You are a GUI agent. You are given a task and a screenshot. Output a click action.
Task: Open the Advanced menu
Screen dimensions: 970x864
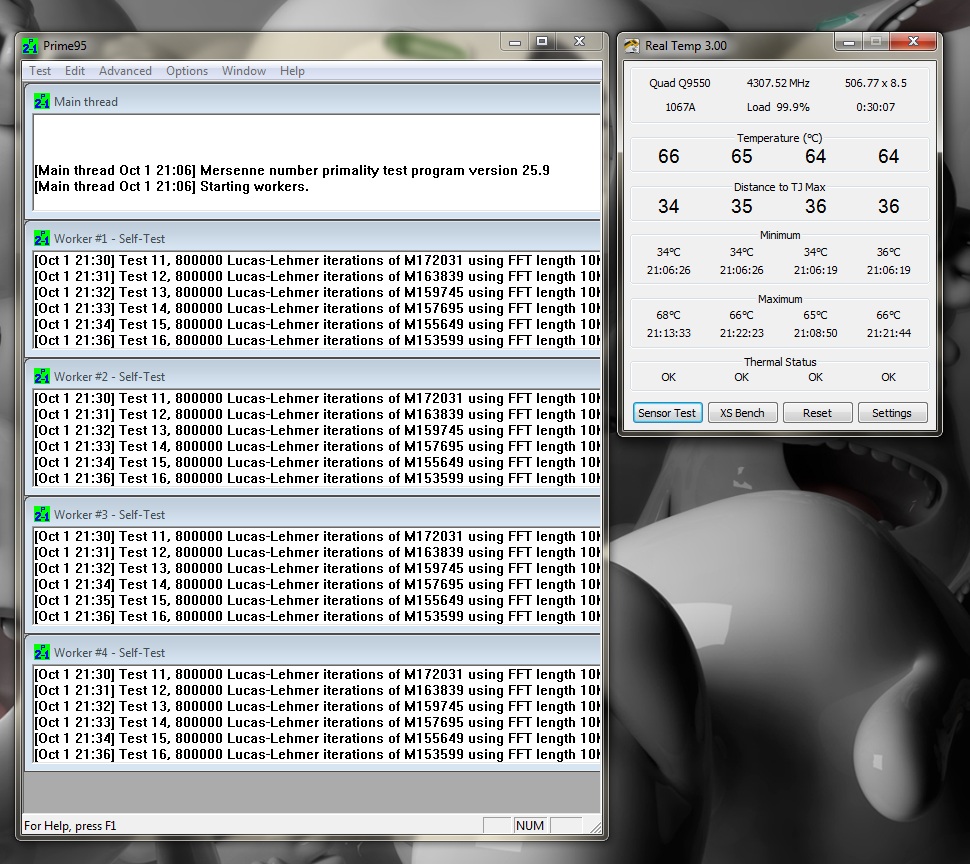125,71
